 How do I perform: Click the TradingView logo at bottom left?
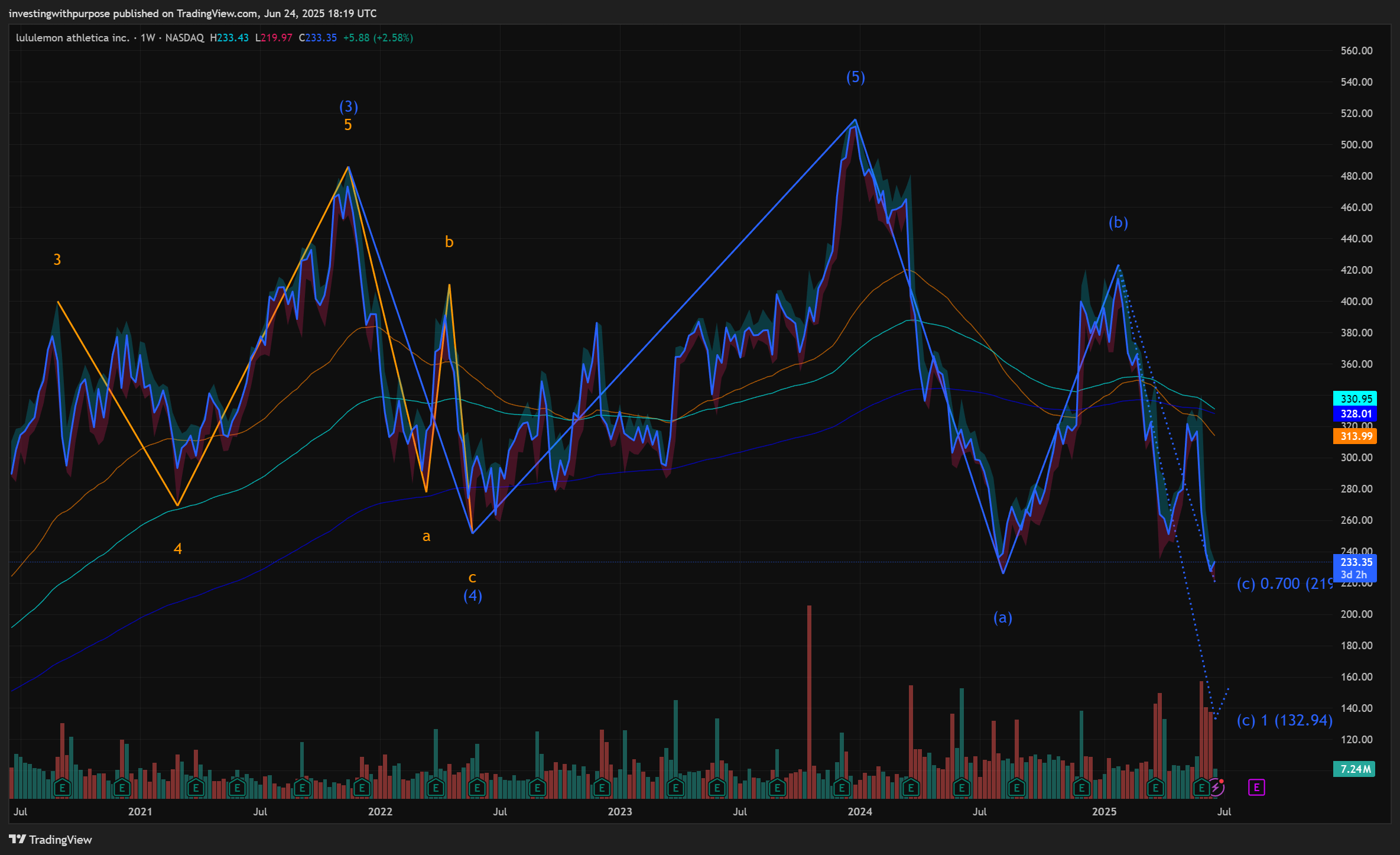[51, 840]
